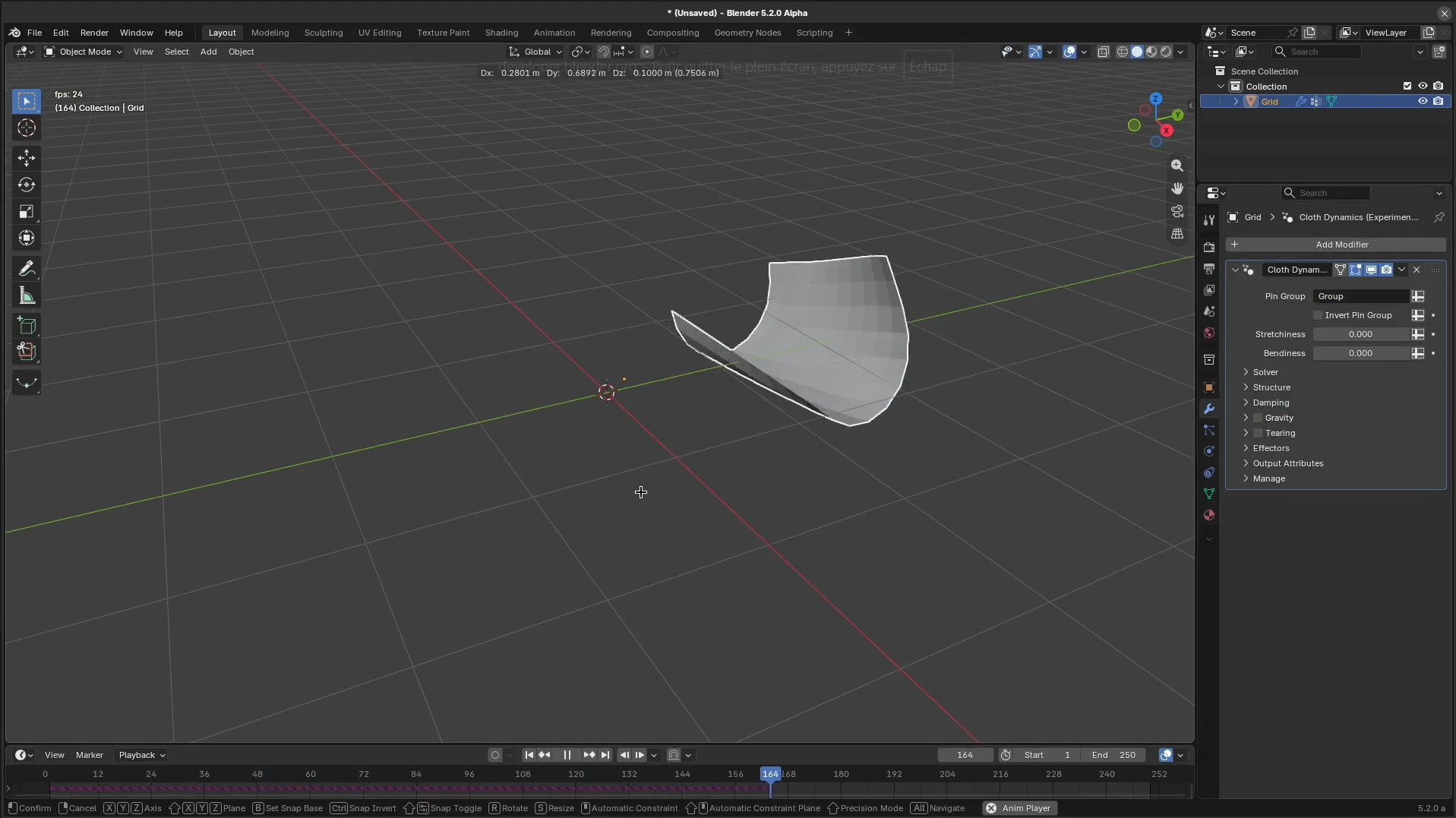This screenshot has height=818, width=1456.
Task: Enable the Tearing checkbox
Action: [x=1258, y=433]
